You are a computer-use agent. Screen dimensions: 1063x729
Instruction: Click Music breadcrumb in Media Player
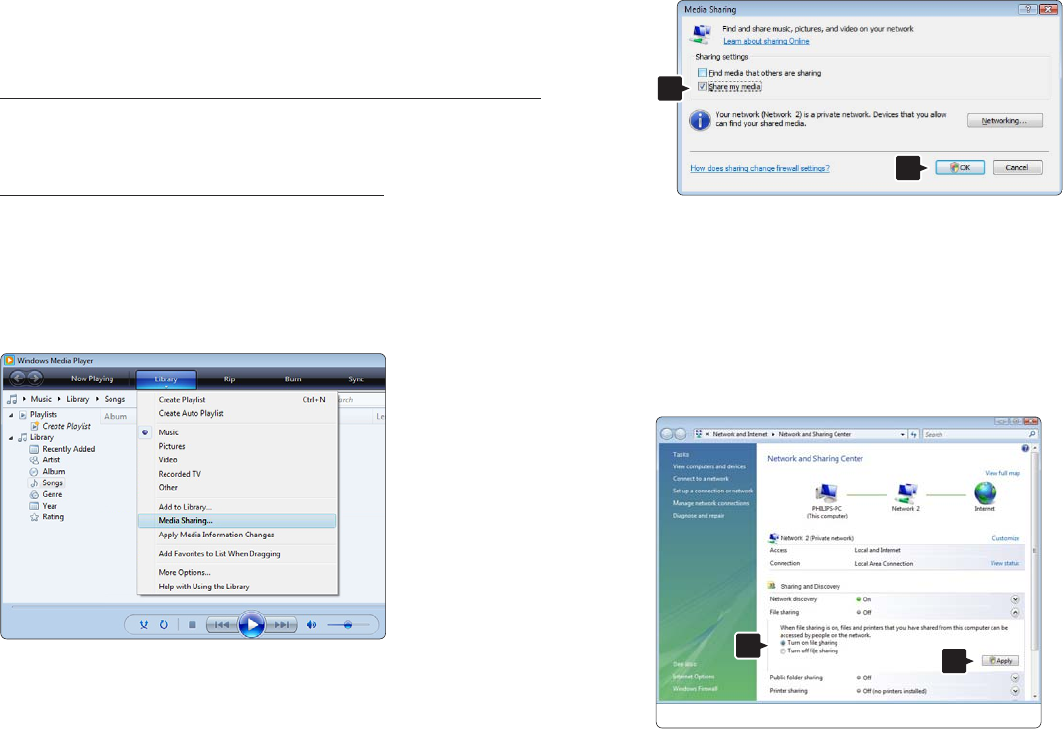[41, 399]
